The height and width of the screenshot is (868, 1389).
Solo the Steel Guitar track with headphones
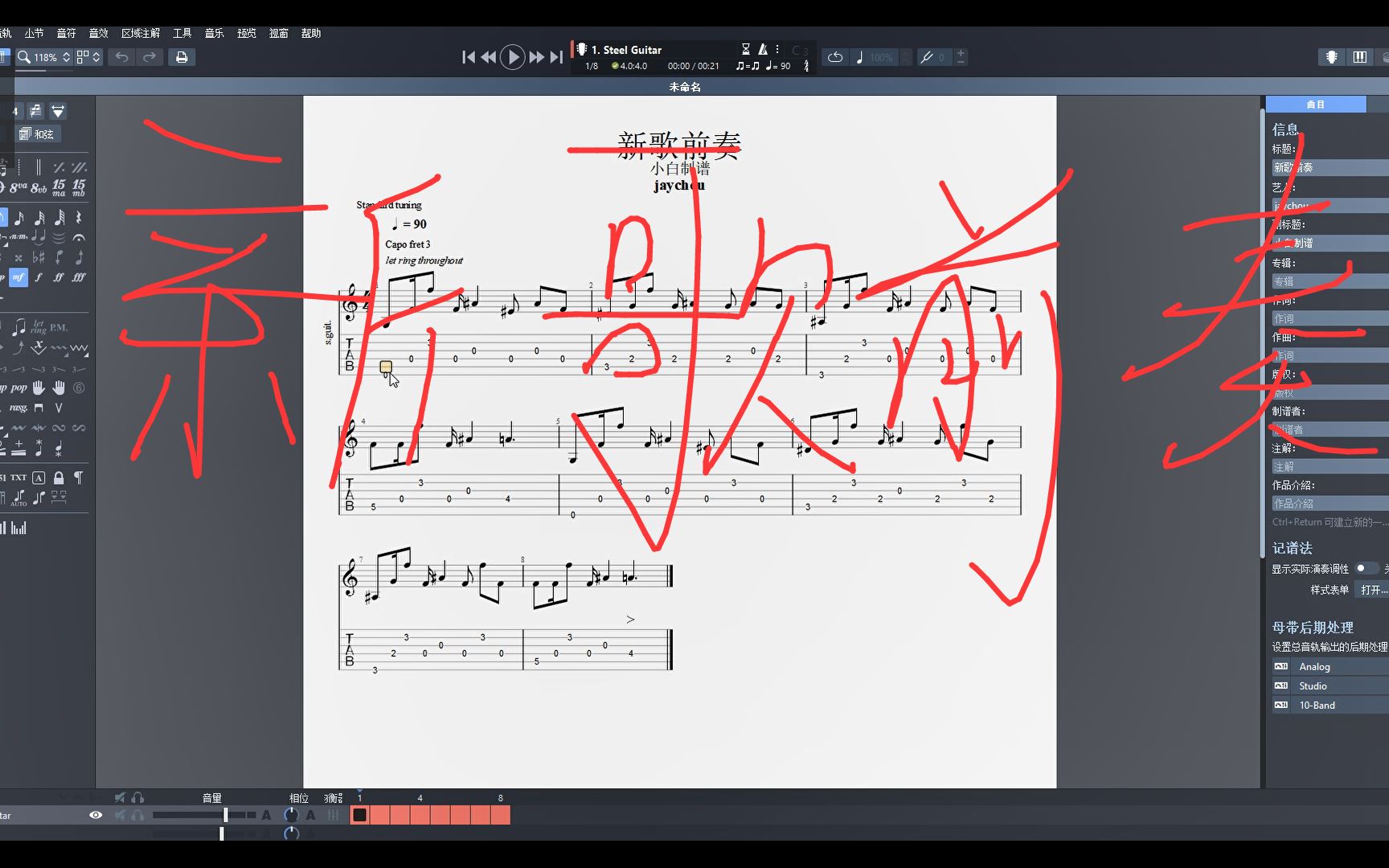click(137, 815)
